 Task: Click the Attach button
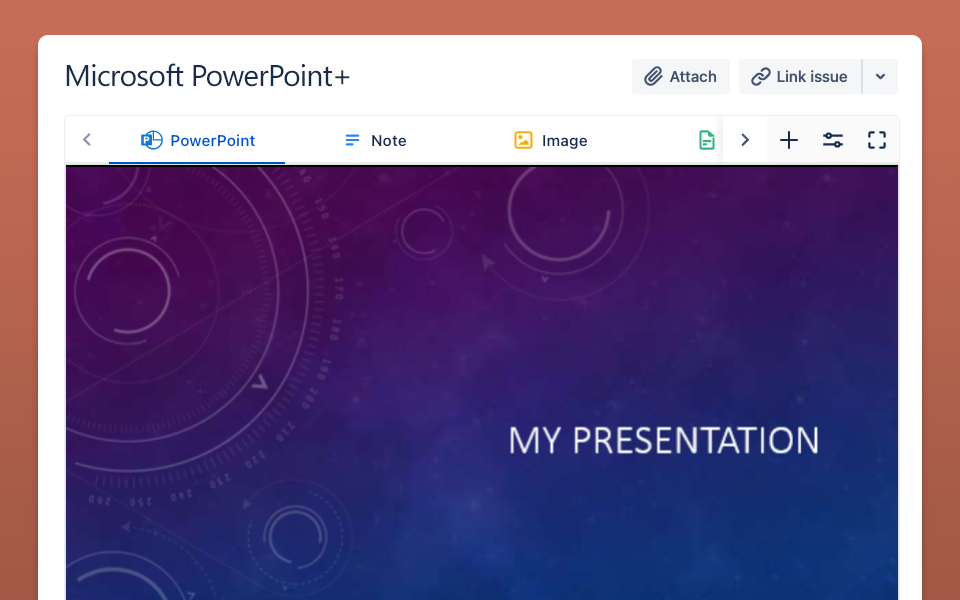coord(680,77)
